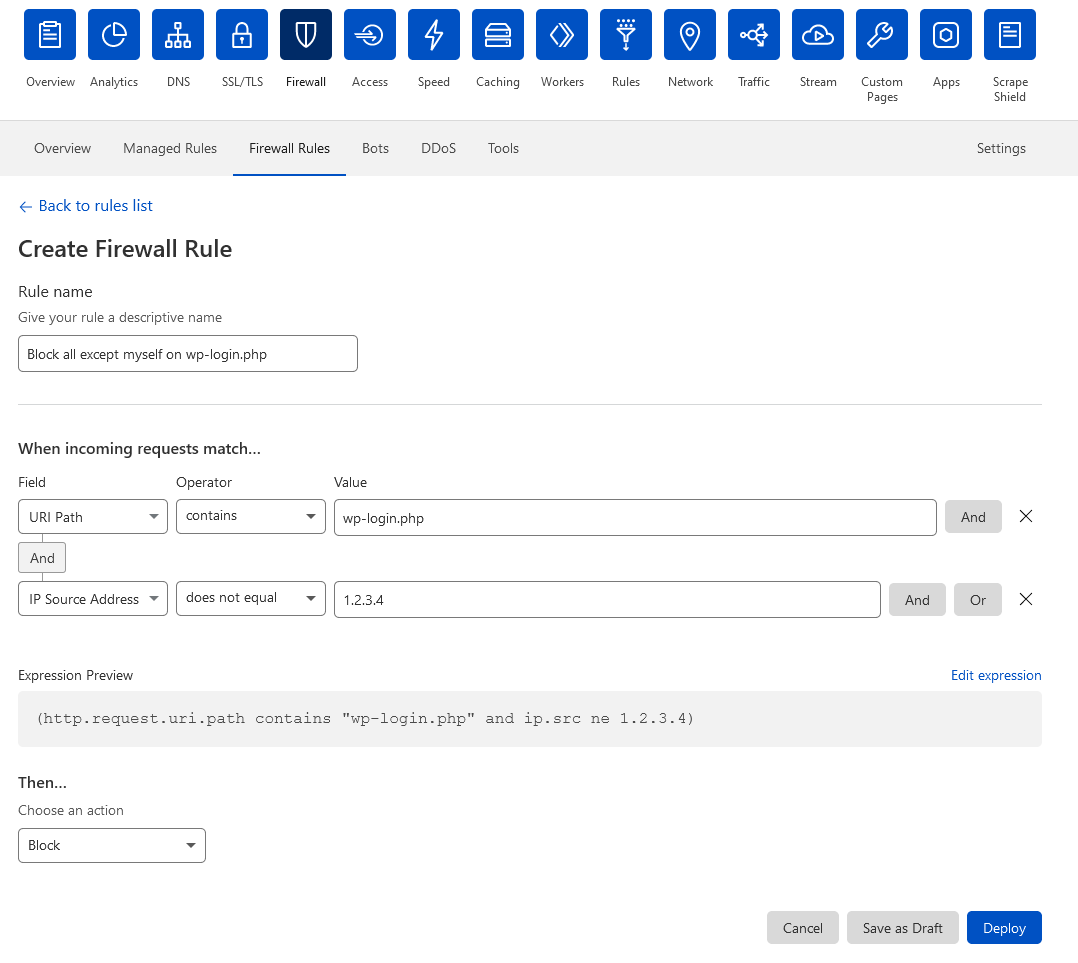This screenshot has height=963, width=1078.
Task: Open the Stream cloud icon
Action: pyautogui.click(x=818, y=35)
